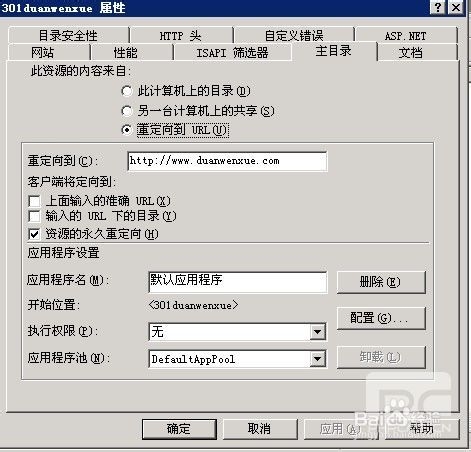Uncheck 资源的永久重定向 checkbox
471x452 pixels.
click(34, 234)
